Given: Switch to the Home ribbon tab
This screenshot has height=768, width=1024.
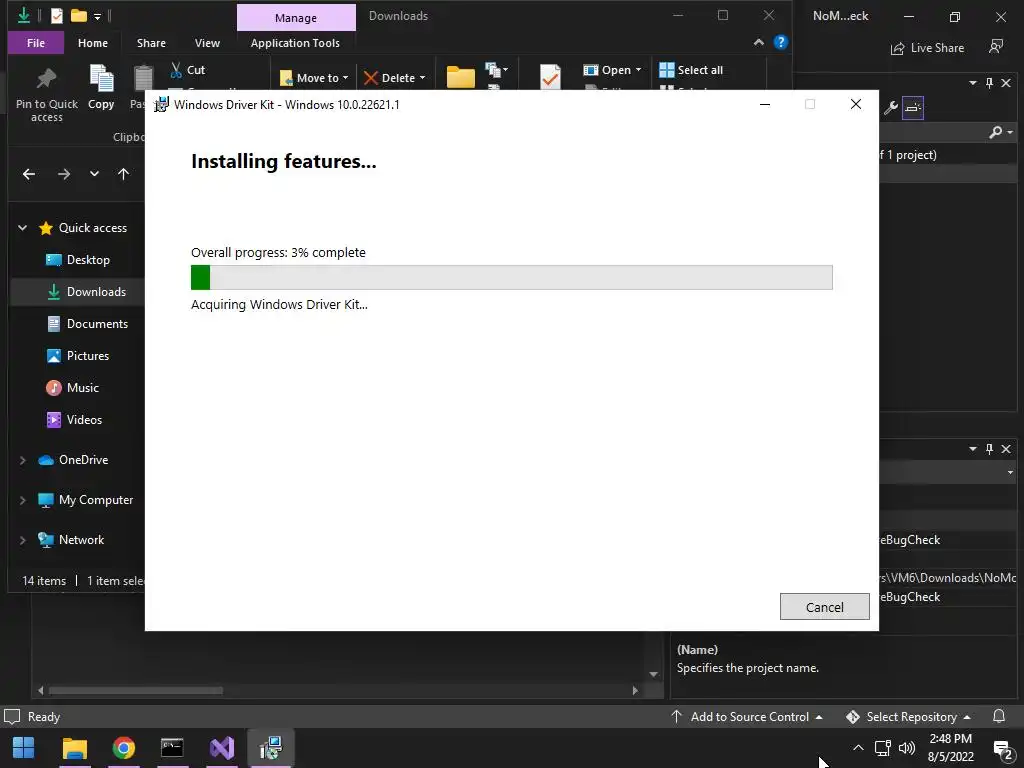Looking at the screenshot, I should pos(93,43).
